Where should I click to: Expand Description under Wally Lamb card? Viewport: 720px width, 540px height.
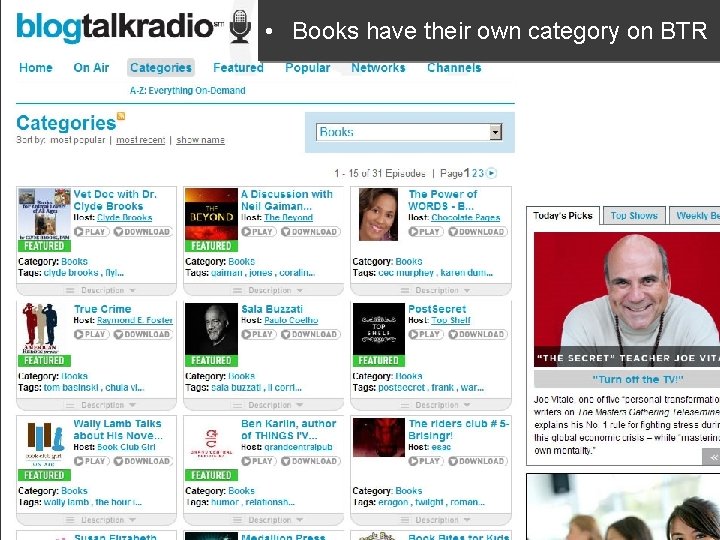click(96, 520)
